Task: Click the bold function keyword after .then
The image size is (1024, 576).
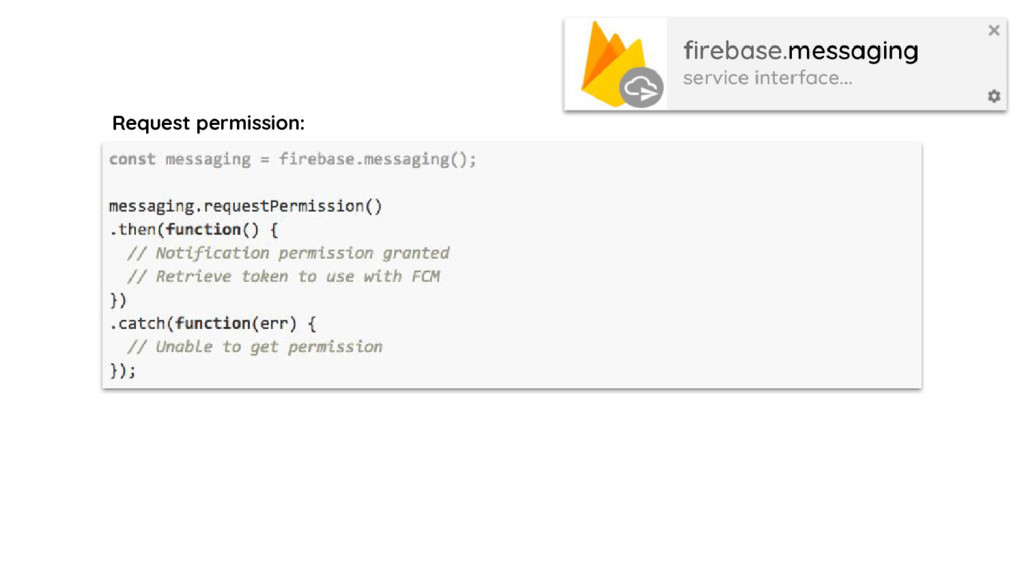Action: tap(203, 229)
